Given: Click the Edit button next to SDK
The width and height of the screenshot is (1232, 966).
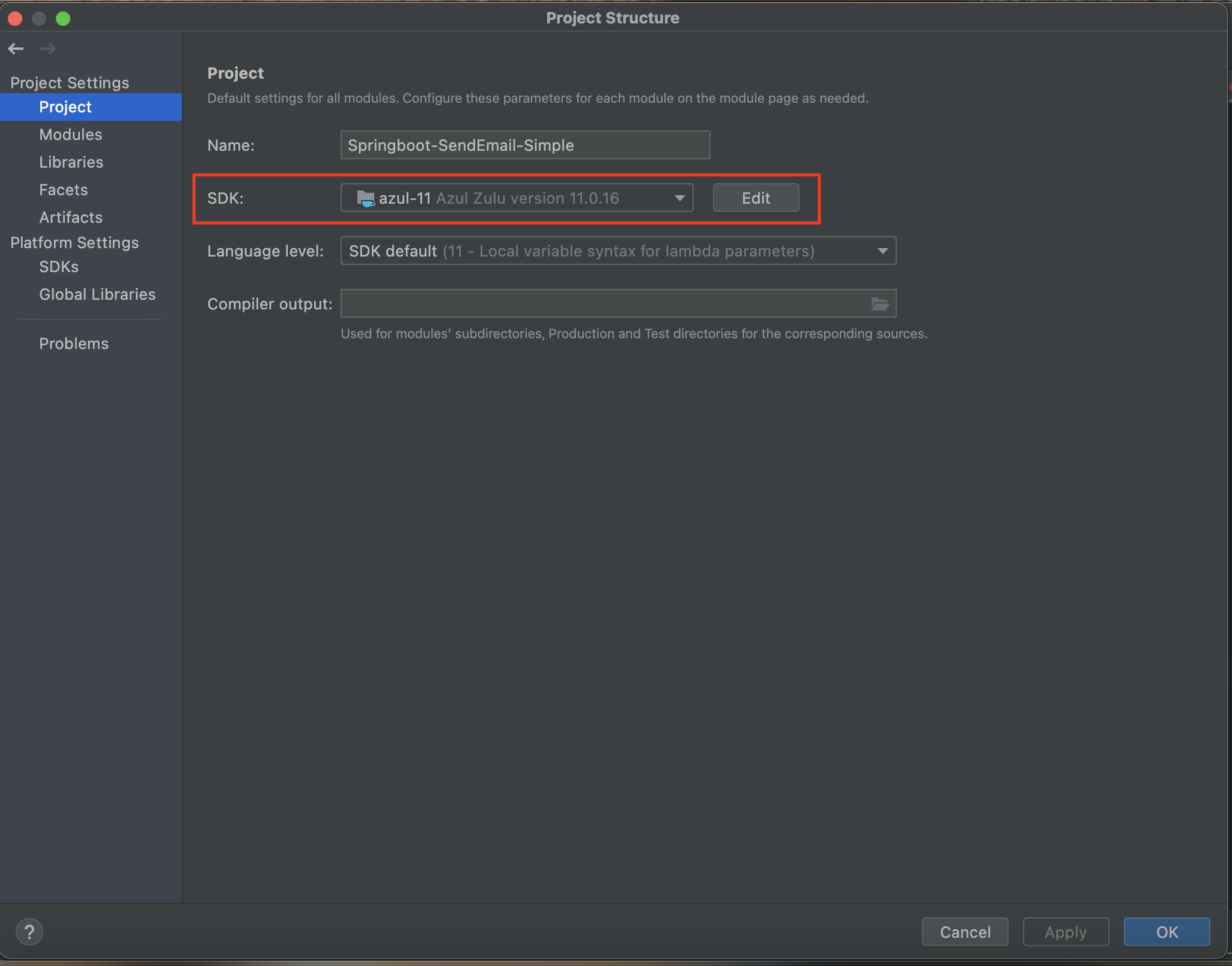Looking at the screenshot, I should click(x=755, y=198).
